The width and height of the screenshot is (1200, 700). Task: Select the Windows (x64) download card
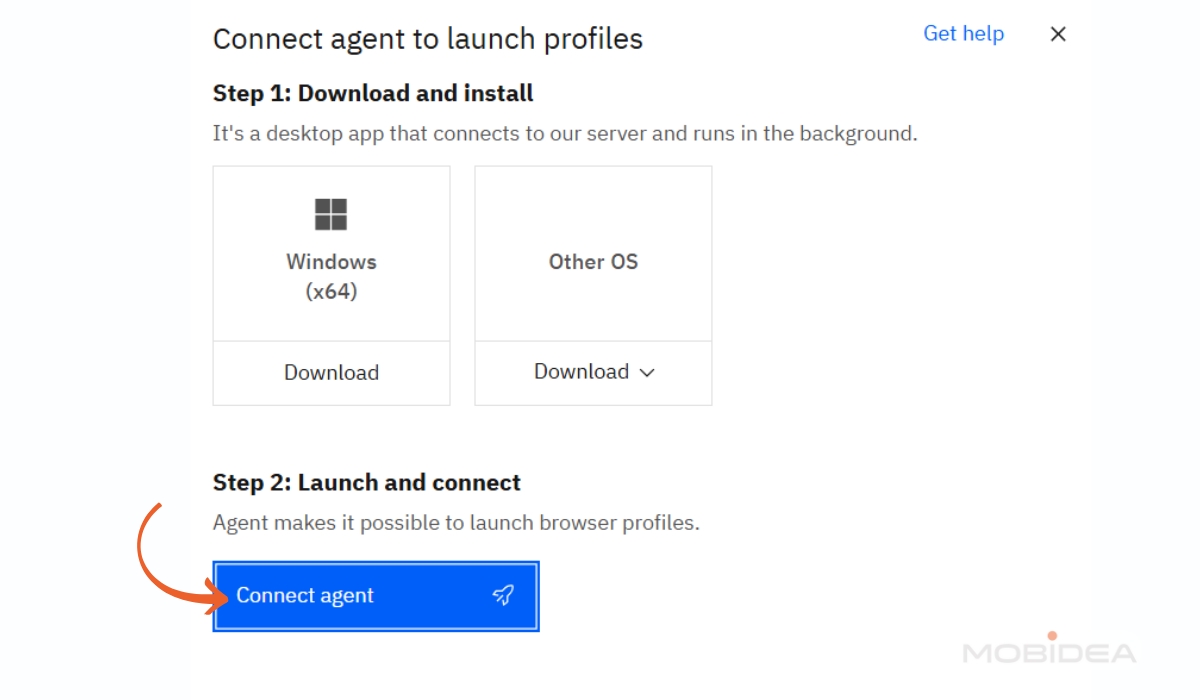pyautogui.click(x=331, y=252)
